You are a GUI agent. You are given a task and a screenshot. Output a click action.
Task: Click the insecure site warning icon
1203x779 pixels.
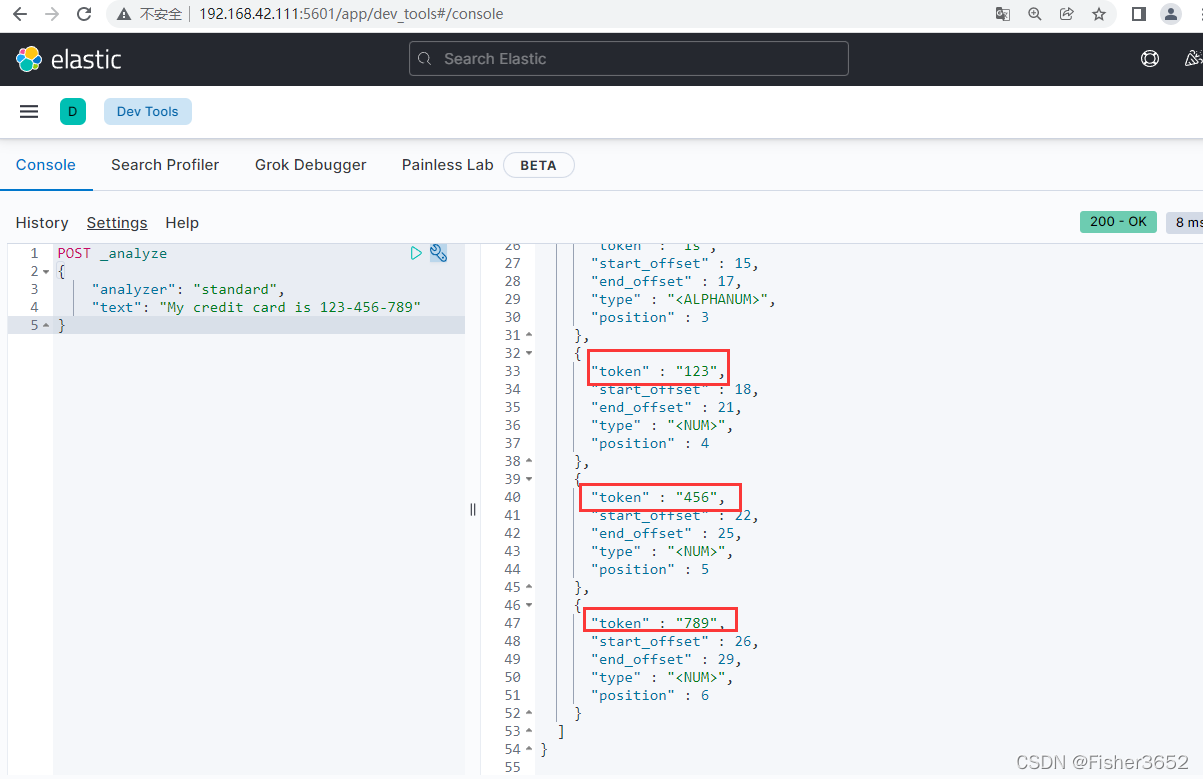[124, 14]
